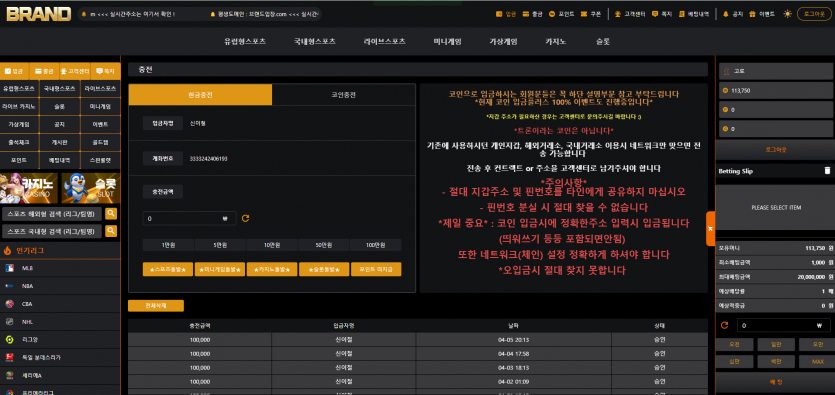
Task: Click the sun theme toggle icon
Action: click(x=787, y=14)
